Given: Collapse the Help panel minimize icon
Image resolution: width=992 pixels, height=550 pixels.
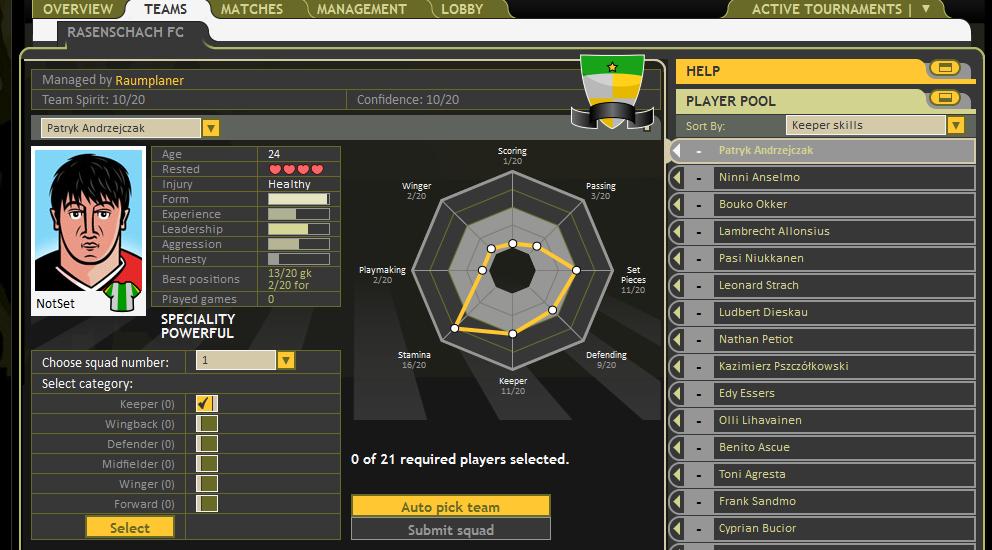Looking at the screenshot, I should point(943,69).
